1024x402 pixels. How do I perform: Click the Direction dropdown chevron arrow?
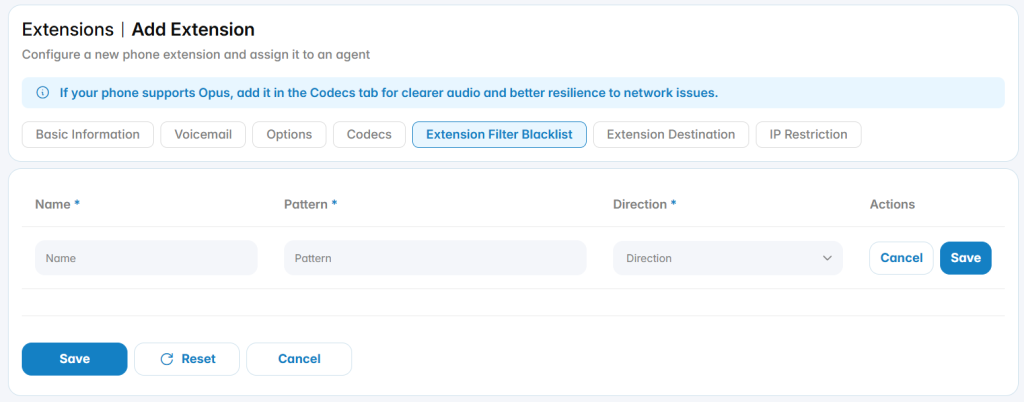(x=827, y=258)
